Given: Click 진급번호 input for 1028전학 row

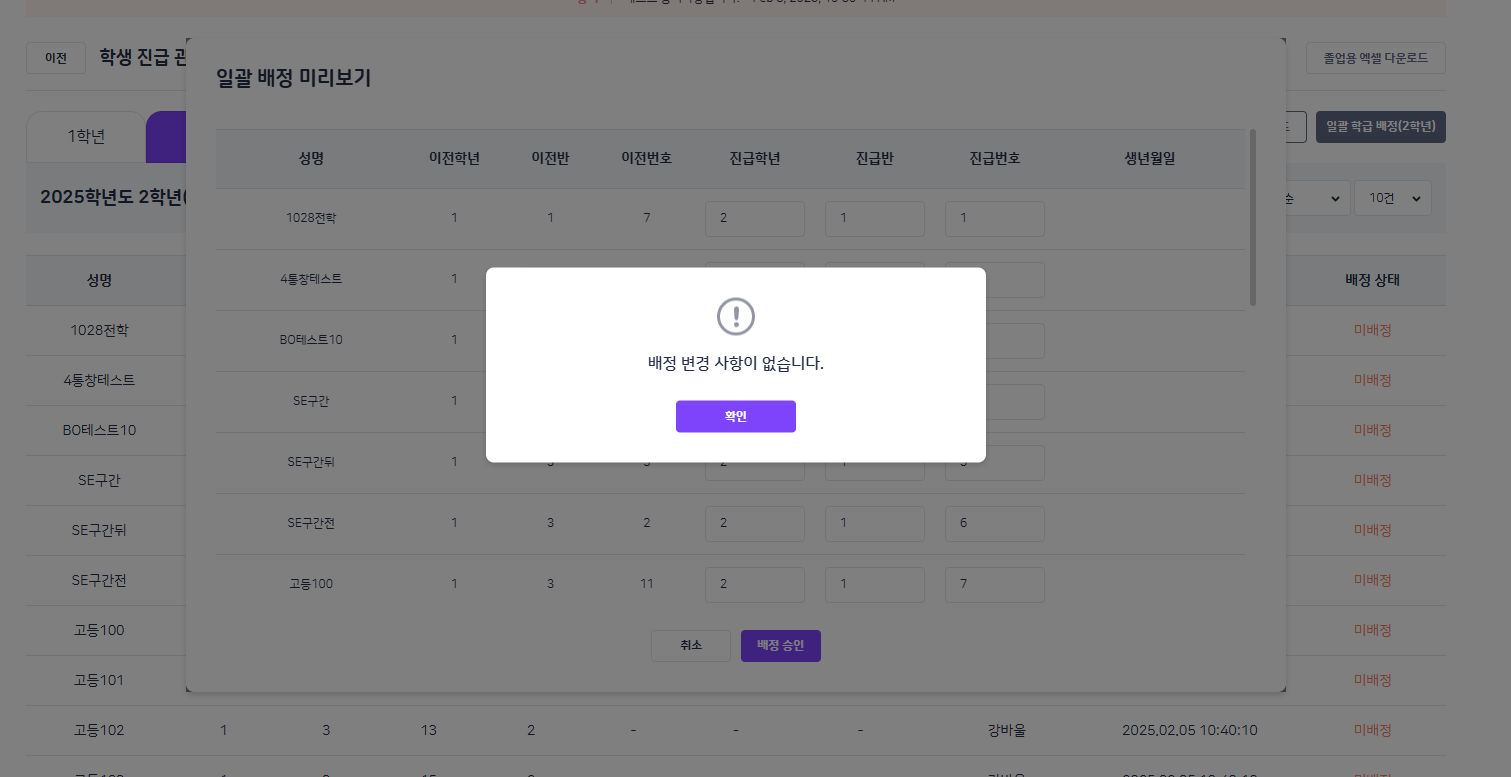Looking at the screenshot, I should click(x=994, y=219).
